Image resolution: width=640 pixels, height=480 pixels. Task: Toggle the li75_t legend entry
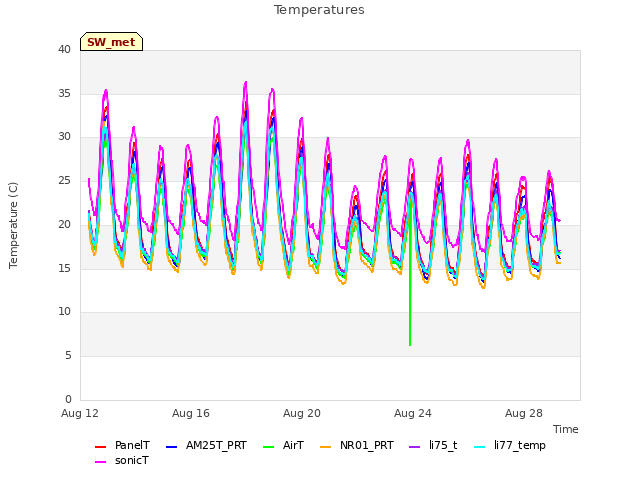pos(433,445)
